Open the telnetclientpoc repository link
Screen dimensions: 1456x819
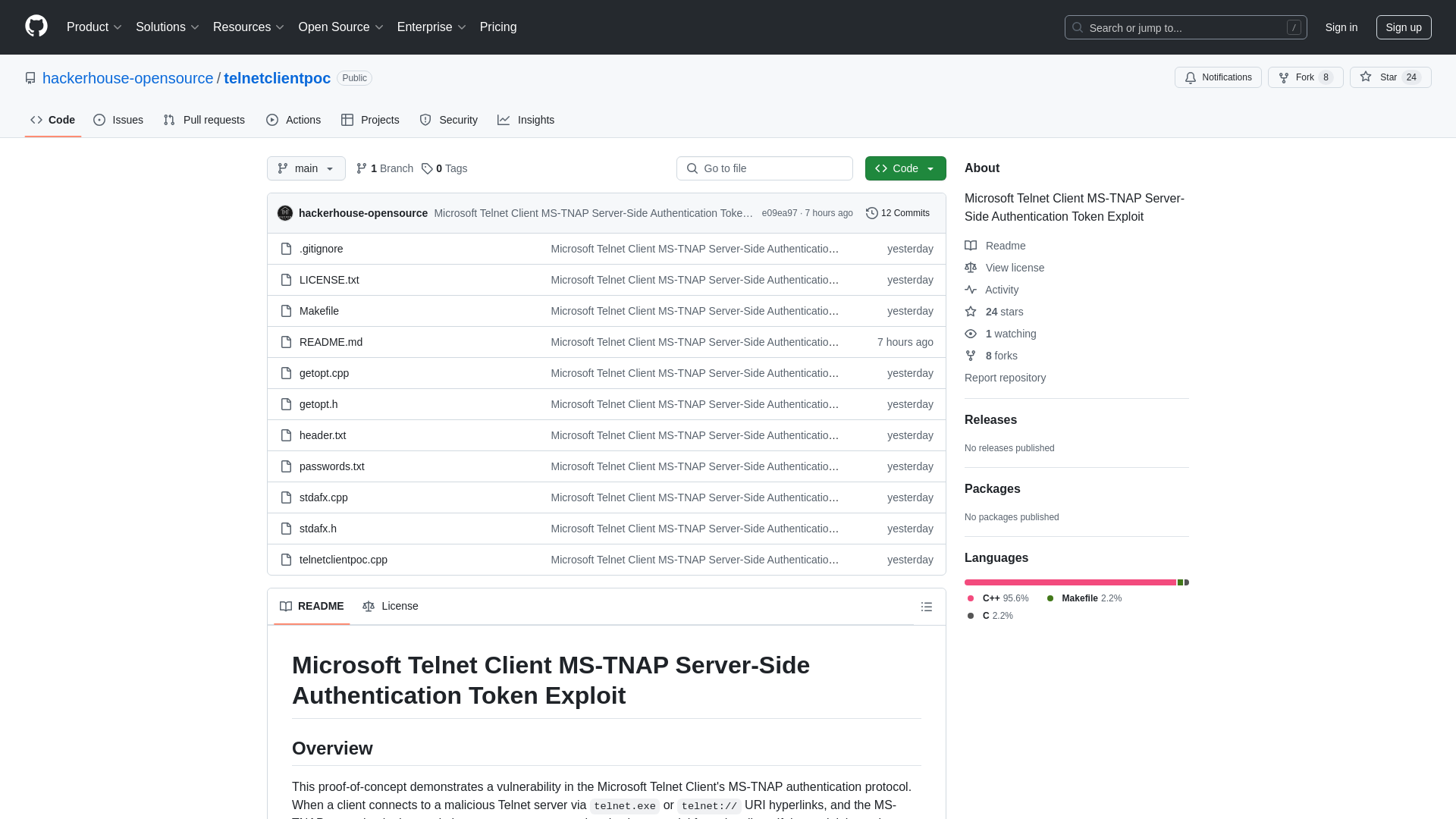tap(277, 78)
